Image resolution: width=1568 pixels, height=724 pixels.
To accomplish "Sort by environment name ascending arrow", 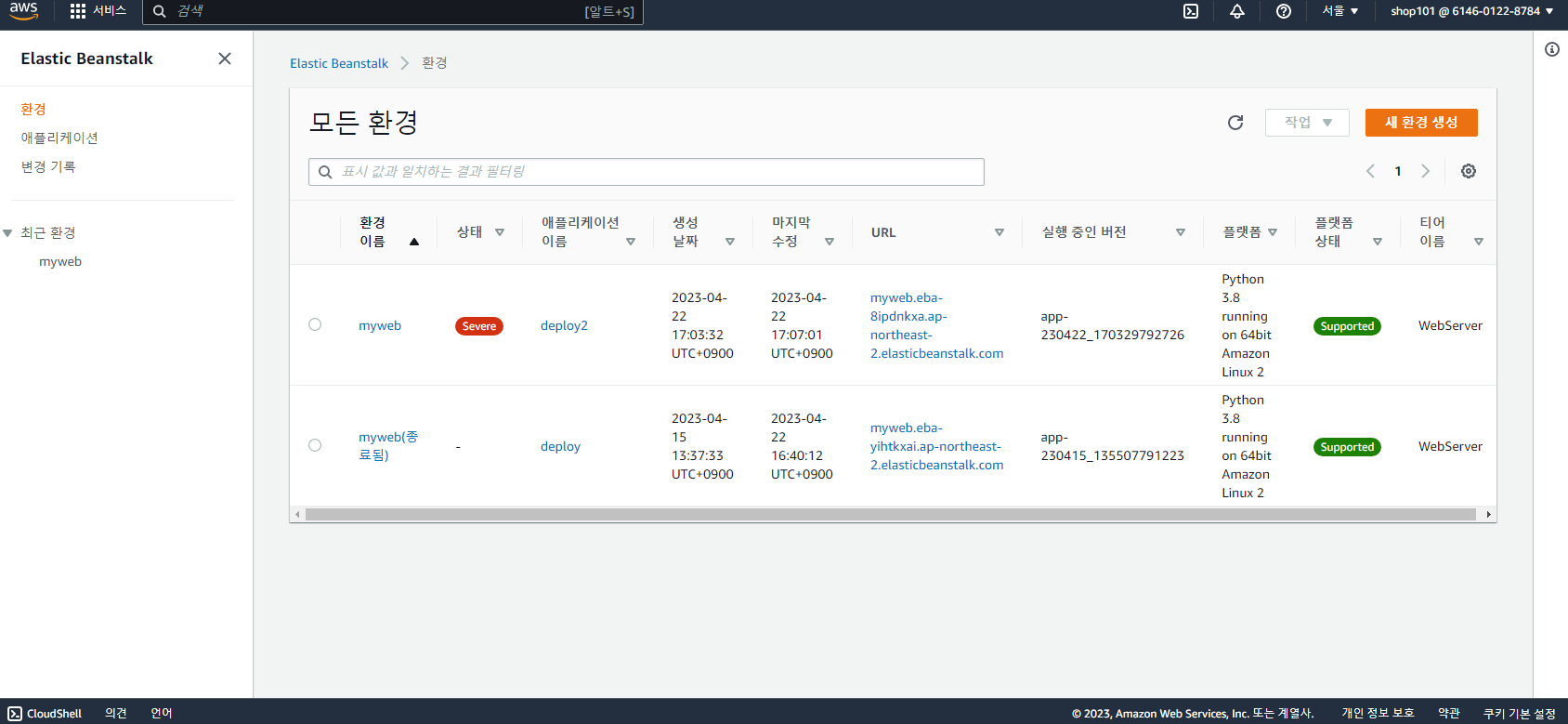I will (x=414, y=242).
